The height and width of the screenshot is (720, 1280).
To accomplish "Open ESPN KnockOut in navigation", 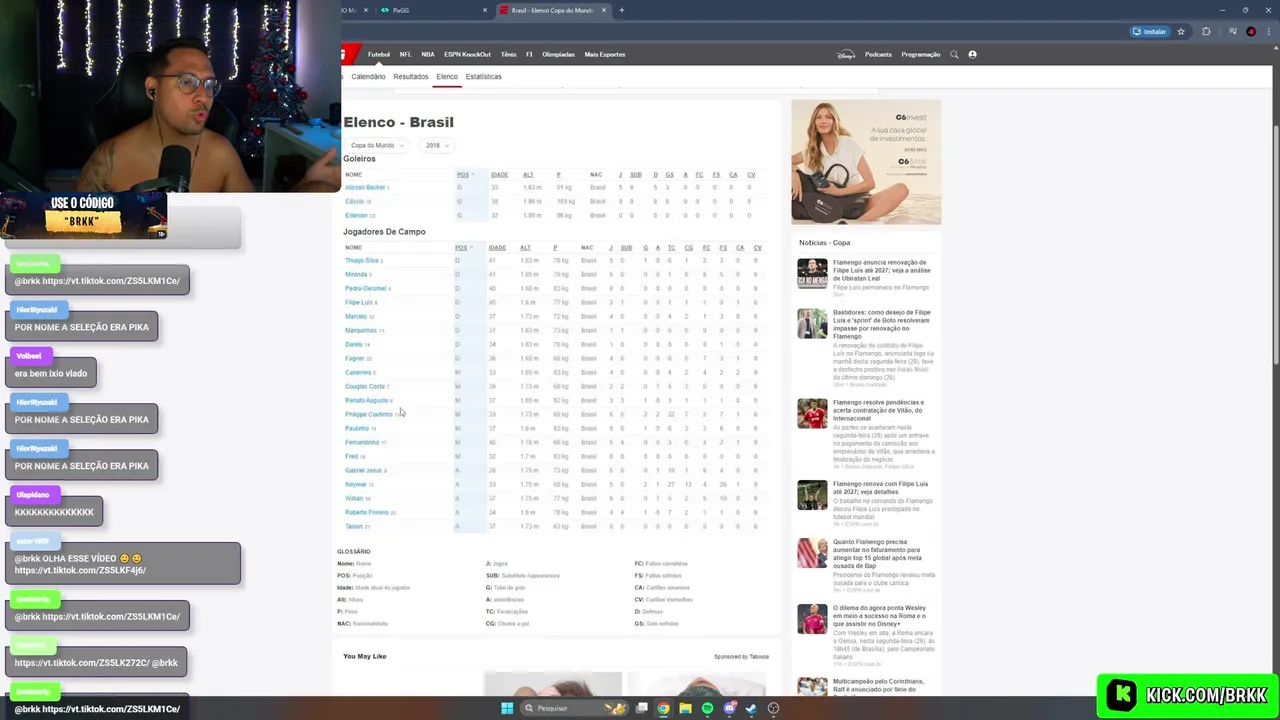I will pos(467,54).
